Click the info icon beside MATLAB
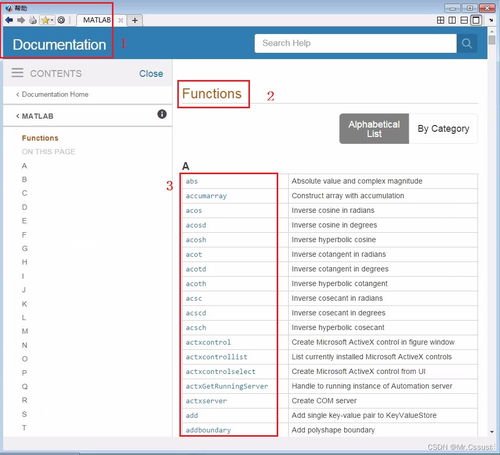The image size is (500, 455). pos(162,114)
